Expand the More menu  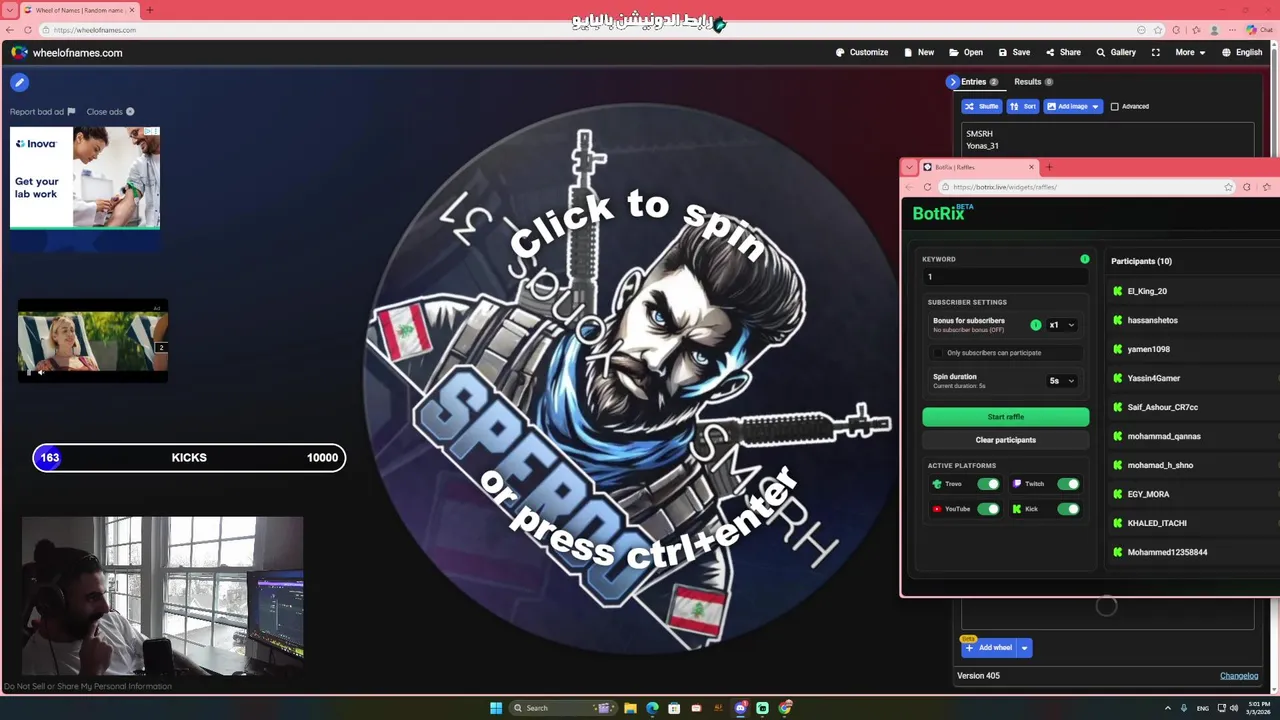tap(1190, 52)
